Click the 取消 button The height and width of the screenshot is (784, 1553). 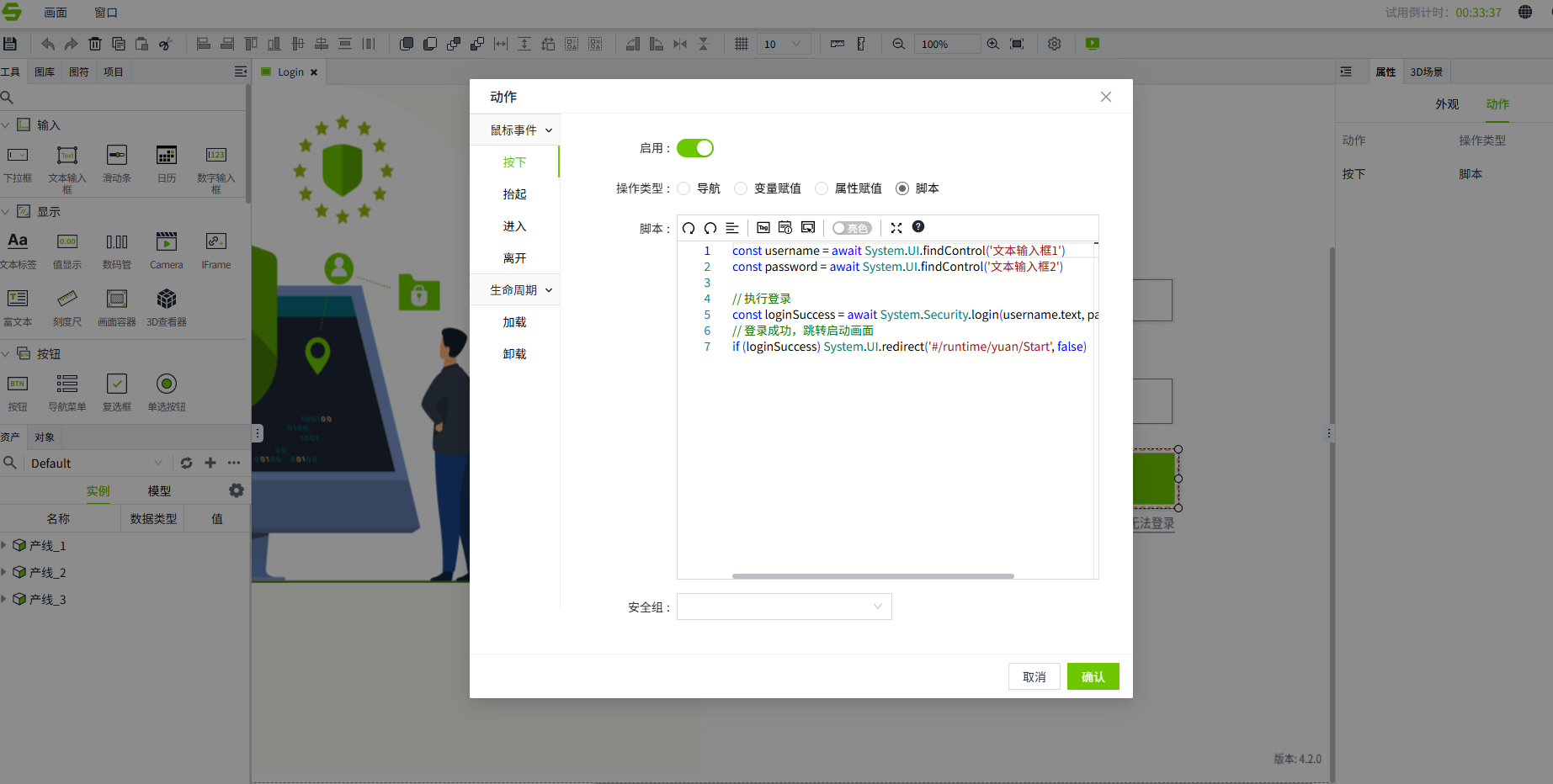(x=1034, y=676)
